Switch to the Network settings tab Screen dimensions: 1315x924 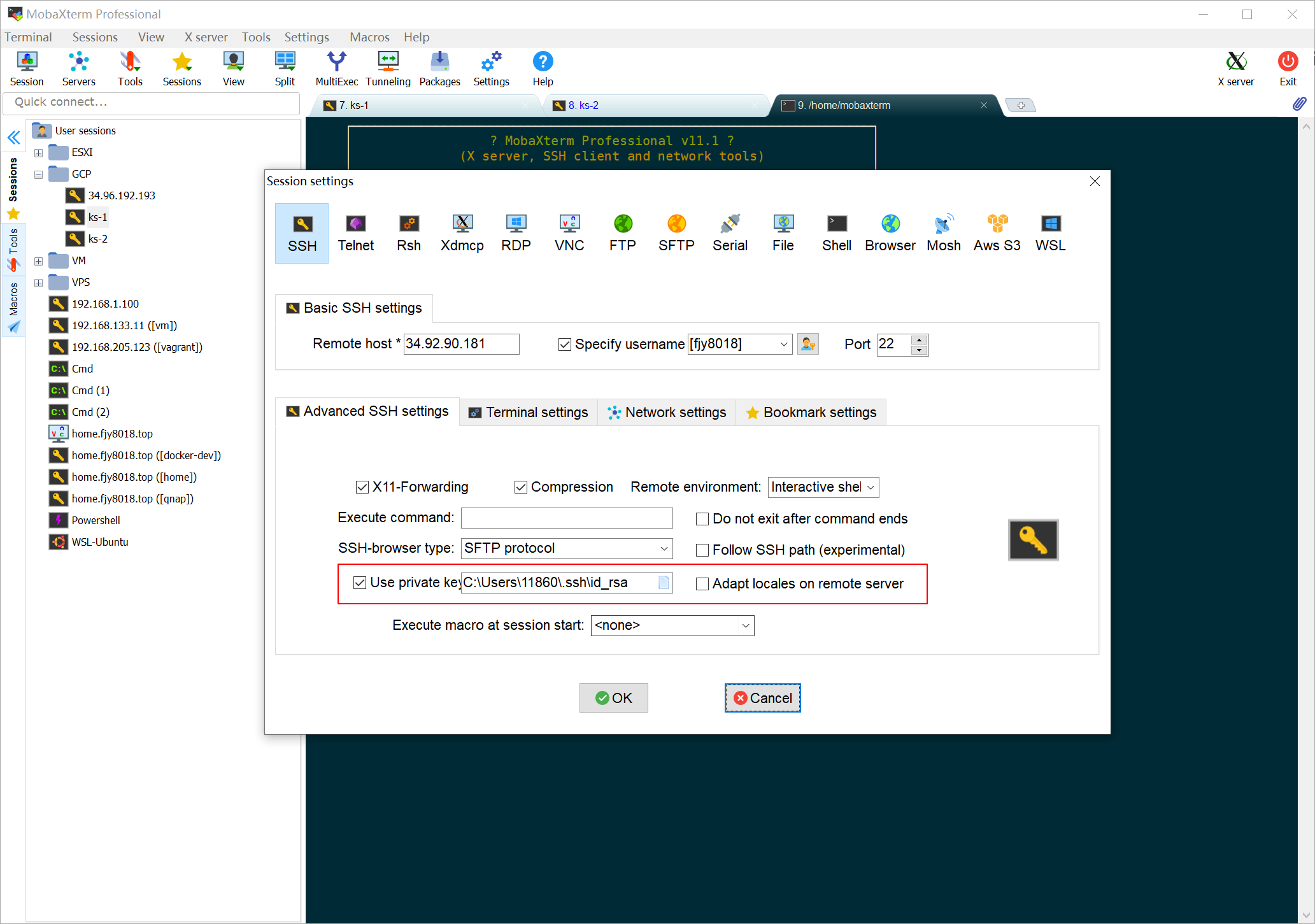(x=667, y=413)
